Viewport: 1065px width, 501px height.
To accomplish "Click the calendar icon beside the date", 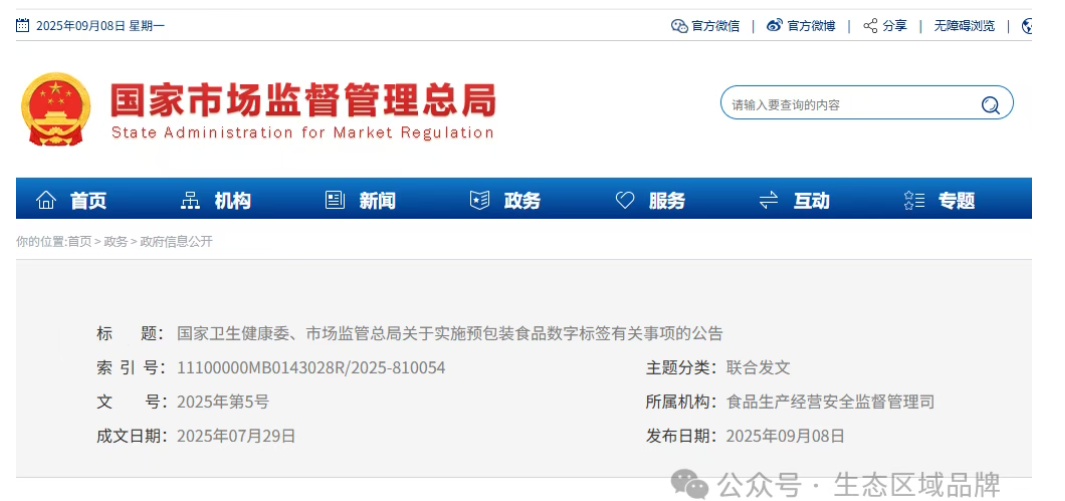I will [23, 26].
